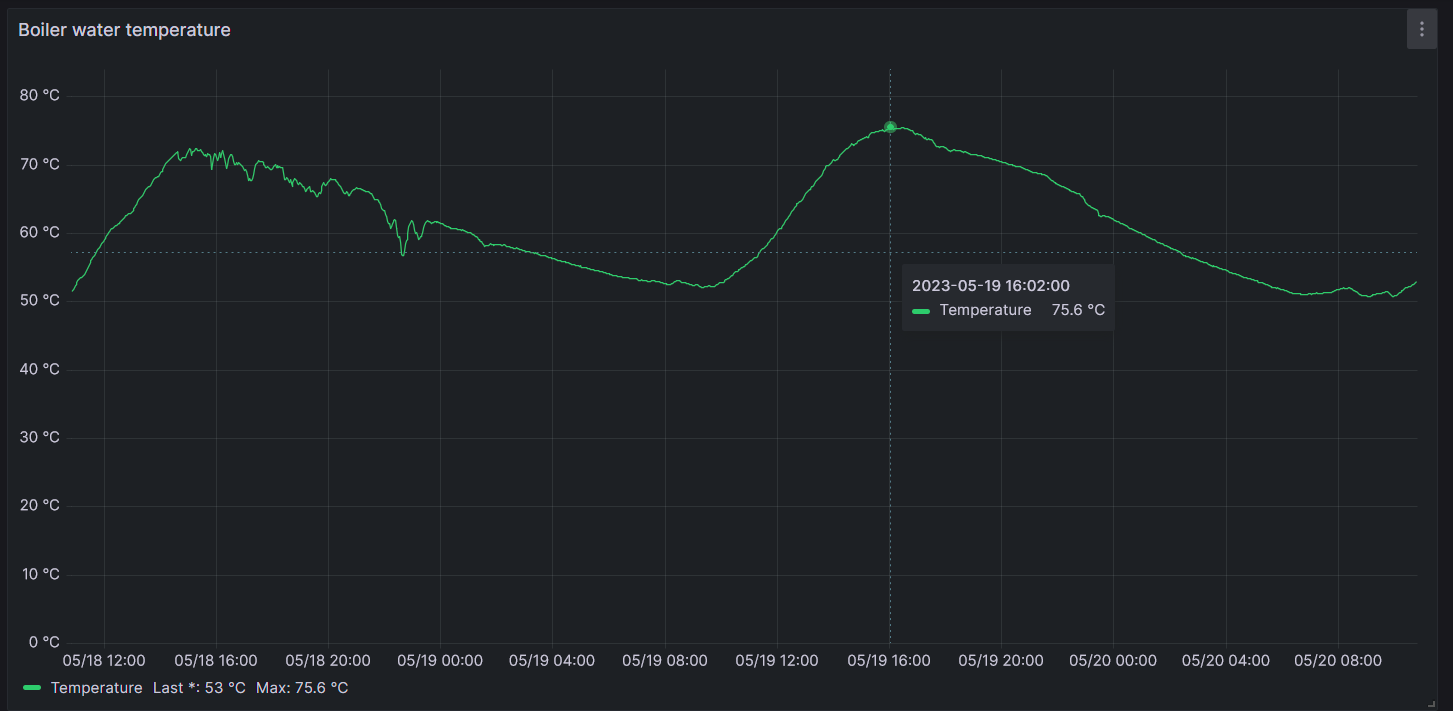Click the Boiler water temperature panel title

pos(124,30)
